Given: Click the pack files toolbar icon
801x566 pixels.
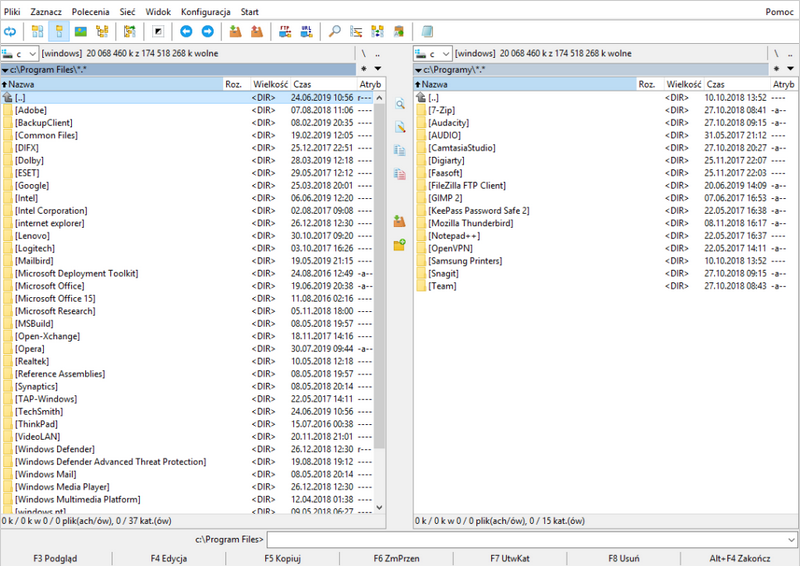Looking at the screenshot, I should (235, 32).
